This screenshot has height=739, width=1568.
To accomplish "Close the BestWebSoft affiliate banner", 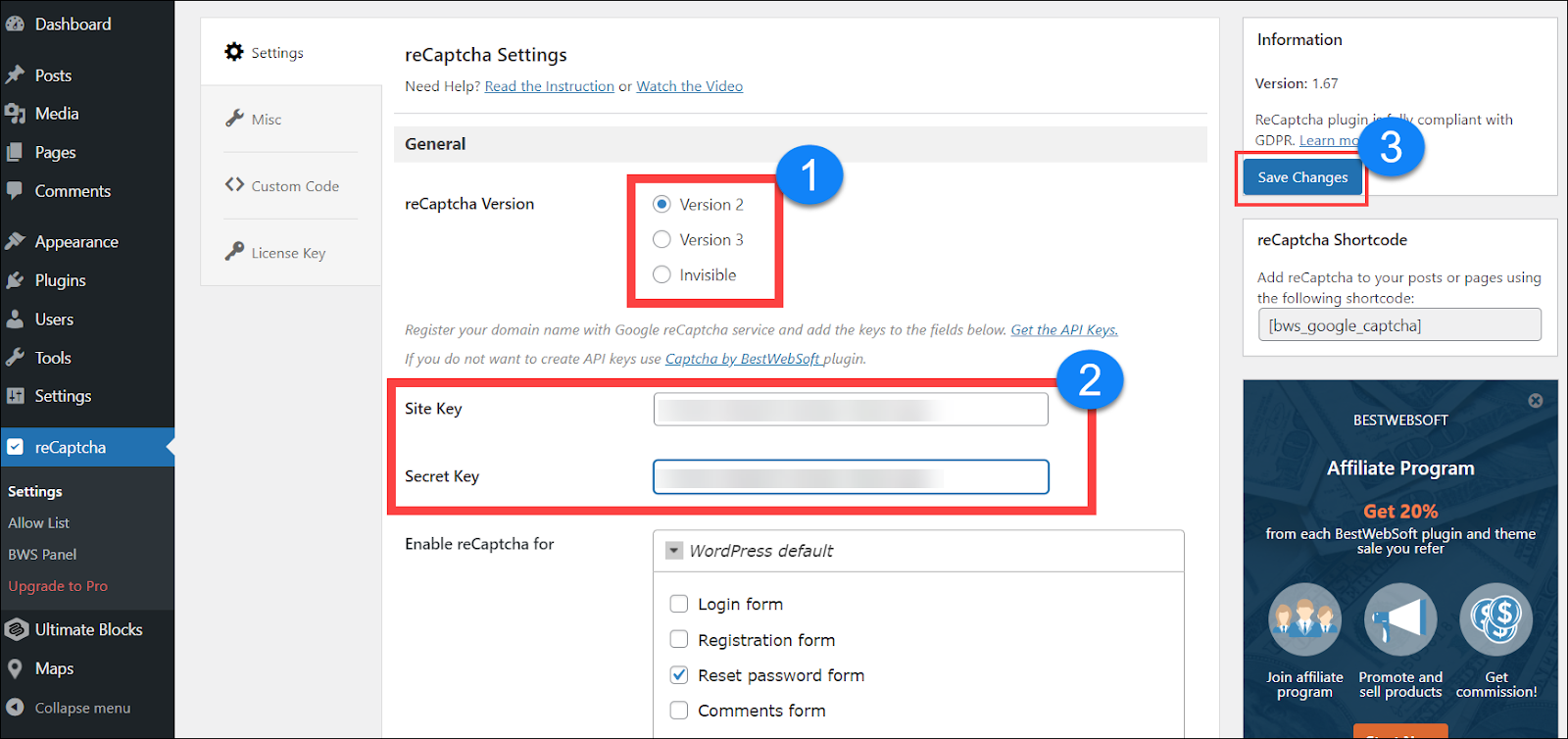I will [1536, 401].
